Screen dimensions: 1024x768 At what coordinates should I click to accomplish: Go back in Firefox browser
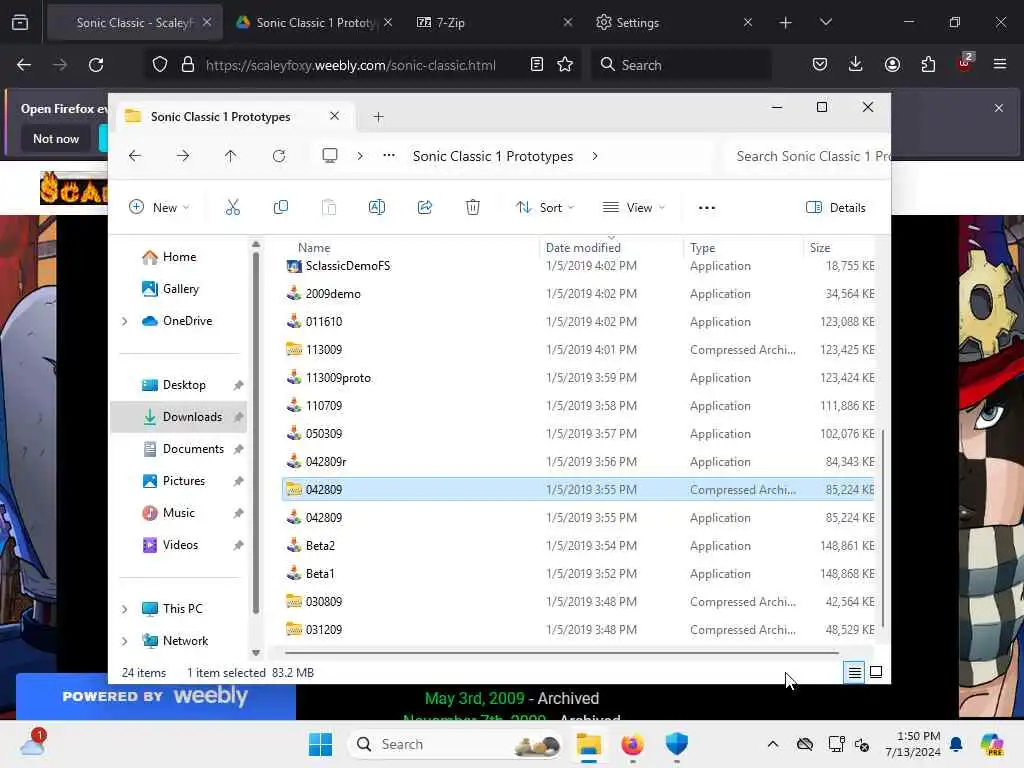[24, 65]
